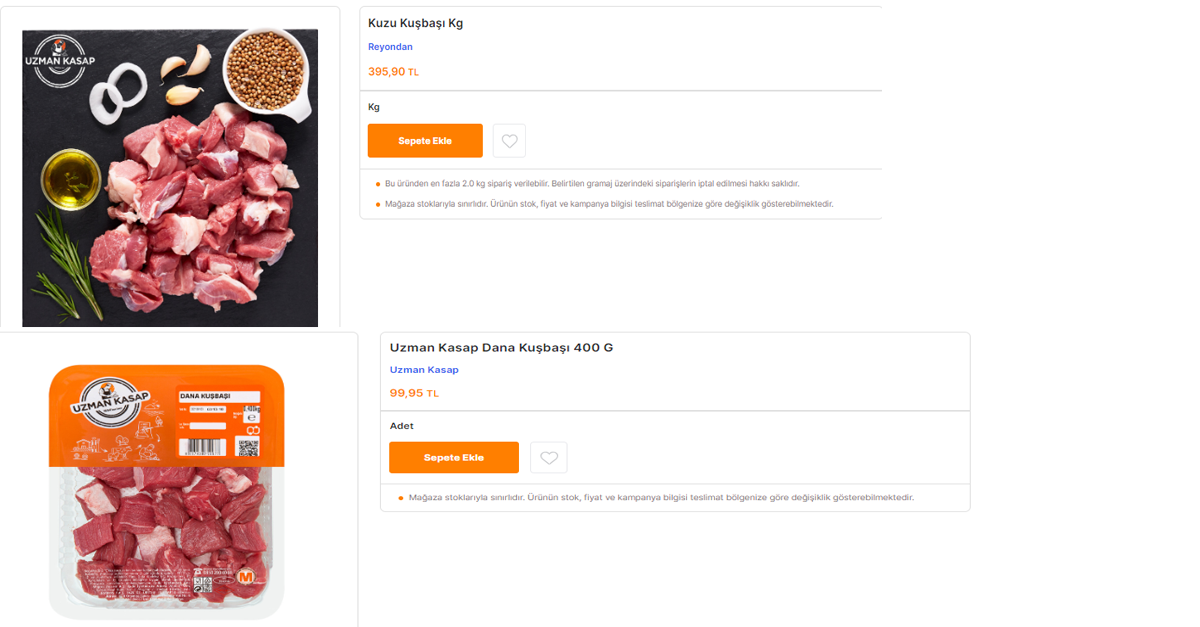This screenshot has width=1200, height=627.
Task: Click the 395,90 TL price
Action: (393, 72)
